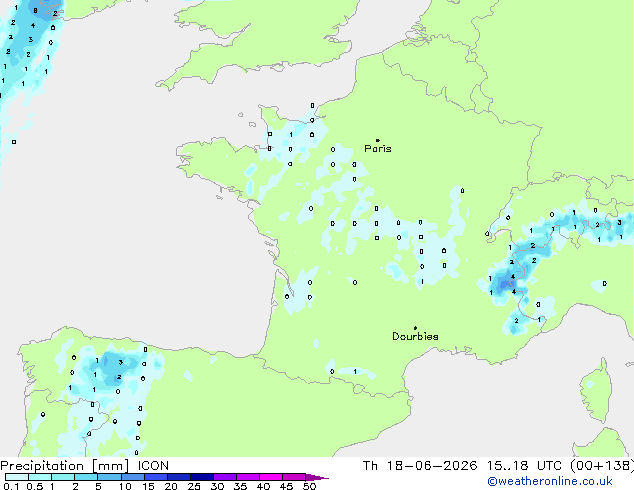Click the '0.1' legend value label
Screen dimensions: 634x490
(x=11, y=486)
